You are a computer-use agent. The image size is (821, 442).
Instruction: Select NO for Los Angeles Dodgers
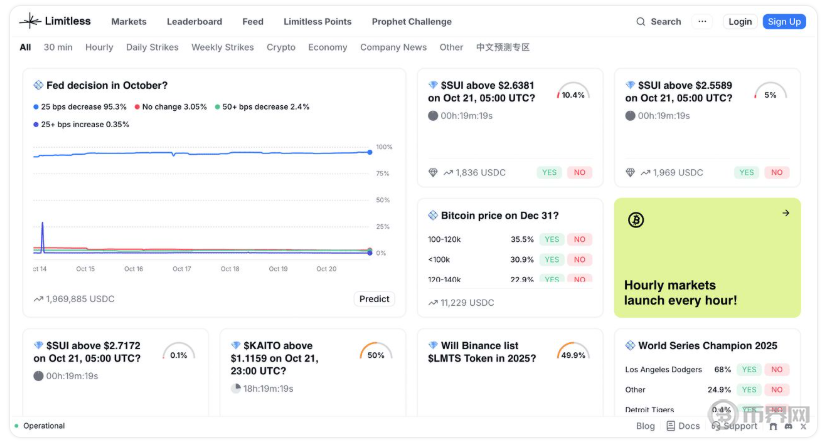point(776,369)
